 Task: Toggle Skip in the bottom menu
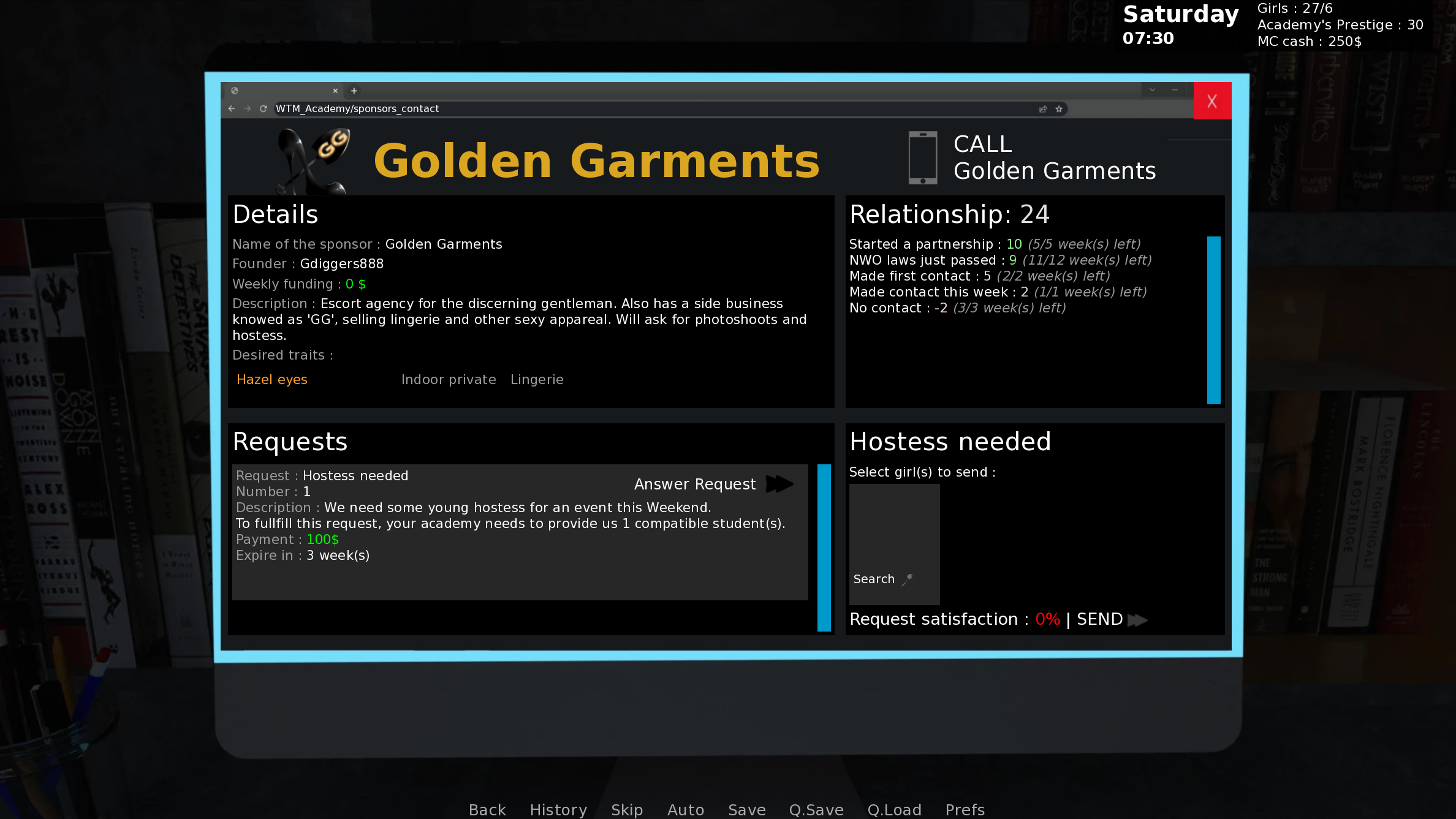coord(627,810)
